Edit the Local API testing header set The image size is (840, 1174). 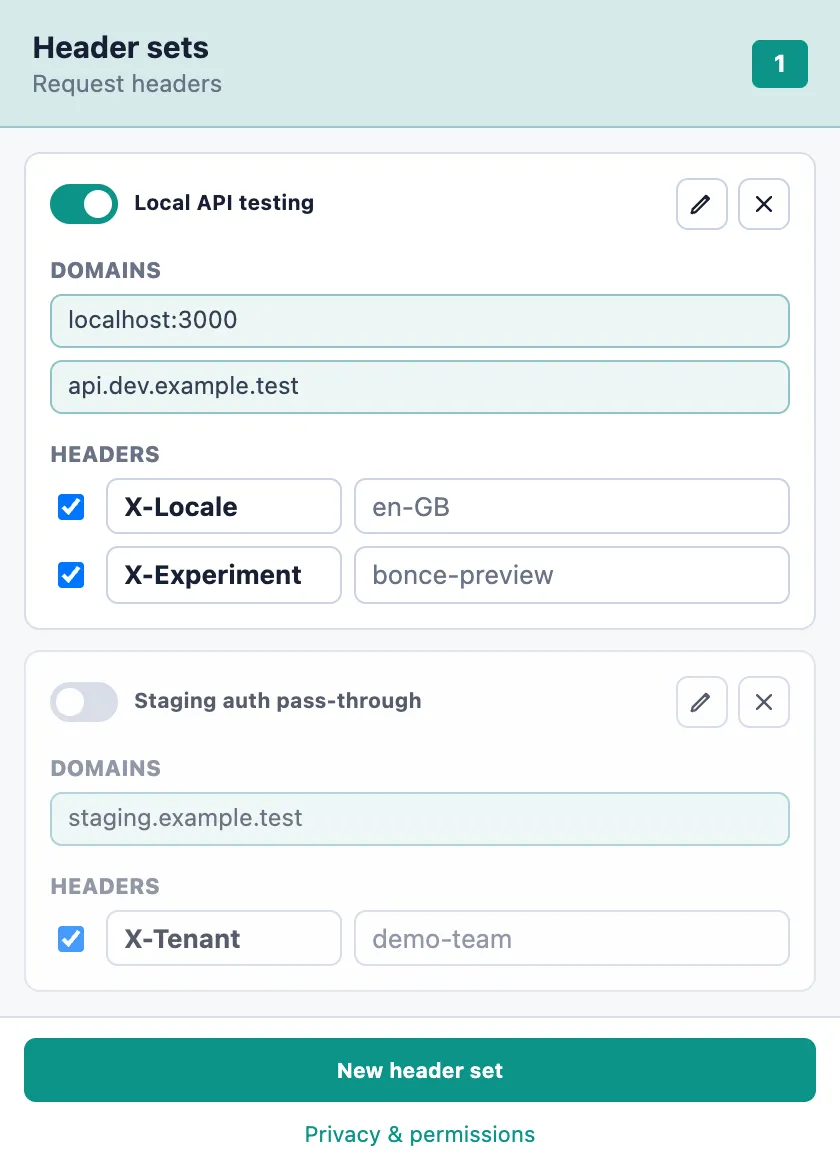coord(701,204)
